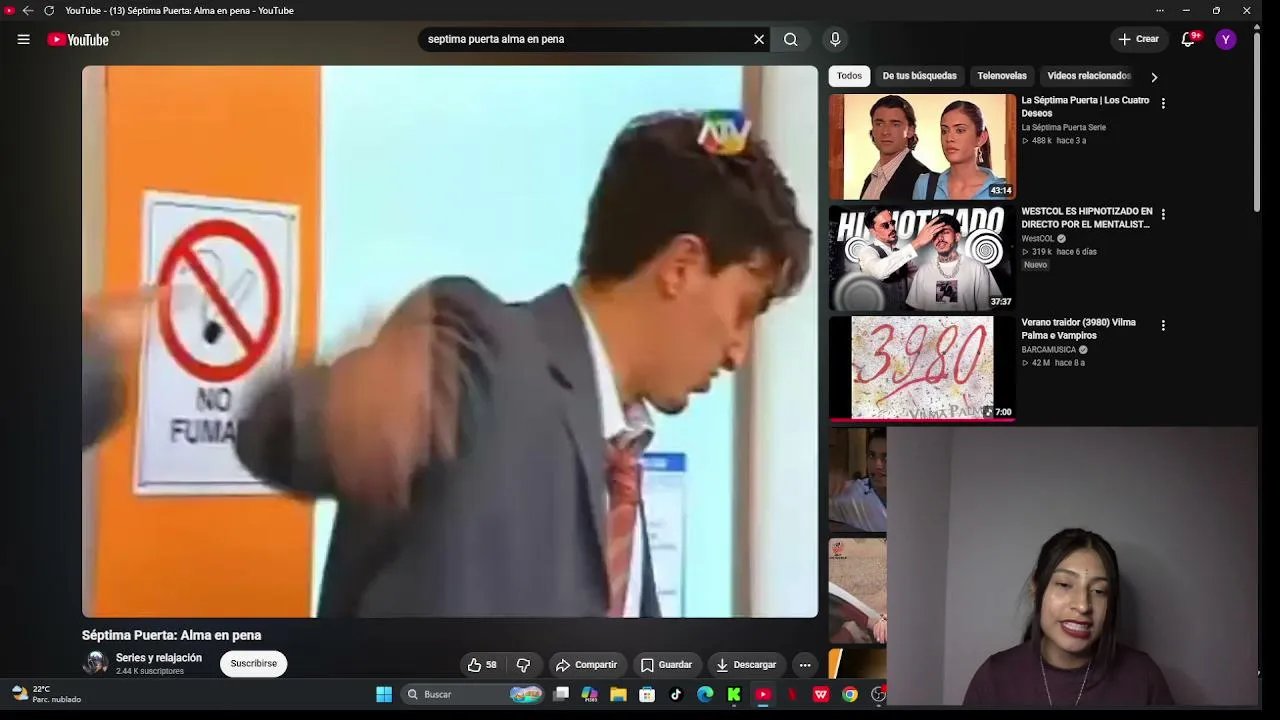
Task: Open options for WESTCOL video
Action: coord(1163,214)
